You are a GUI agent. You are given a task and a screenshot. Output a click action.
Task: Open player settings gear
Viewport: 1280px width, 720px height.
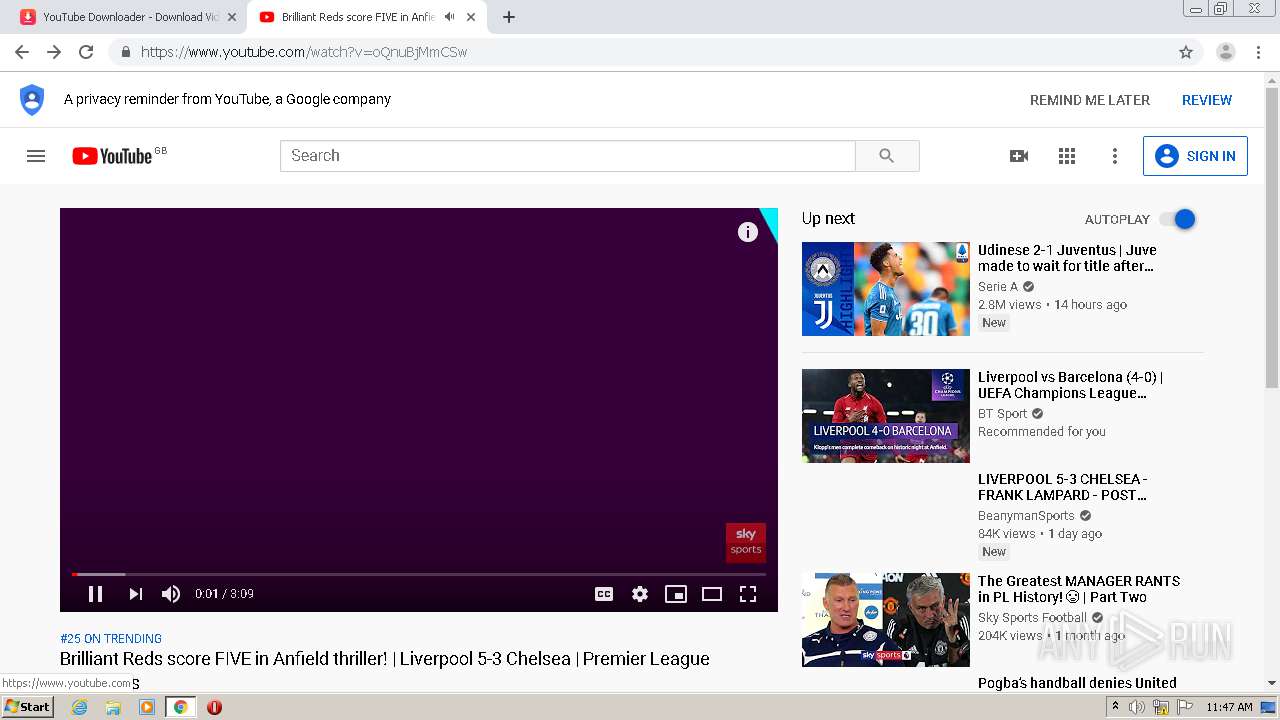click(640, 594)
